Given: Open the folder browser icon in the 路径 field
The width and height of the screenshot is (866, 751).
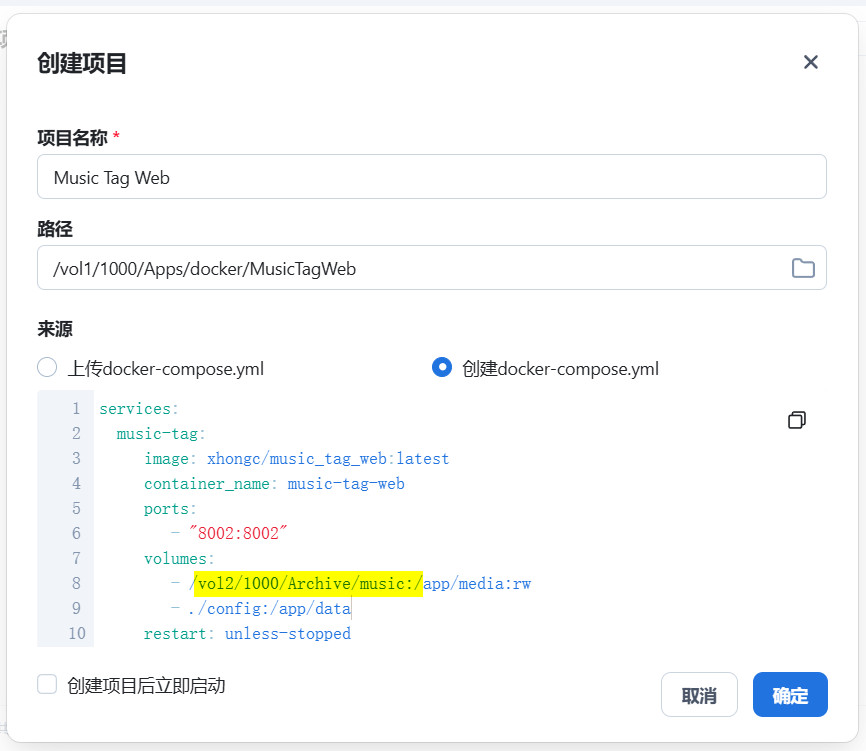Looking at the screenshot, I should pos(803,268).
